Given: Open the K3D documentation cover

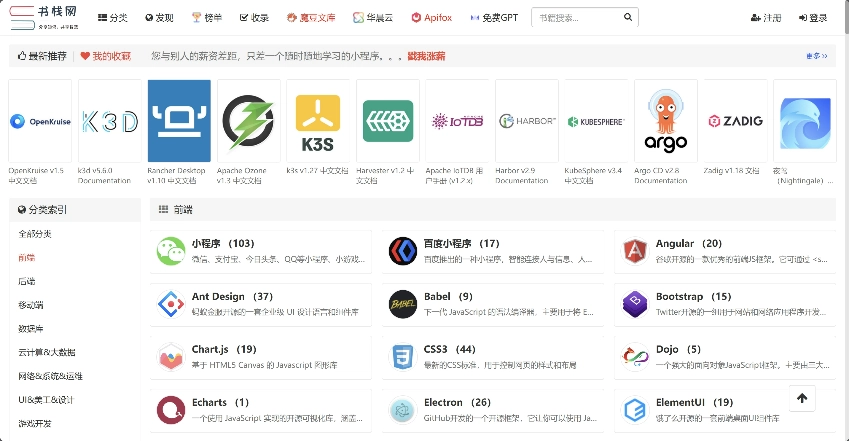Looking at the screenshot, I should pyautogui.click(x=110, y=121).
